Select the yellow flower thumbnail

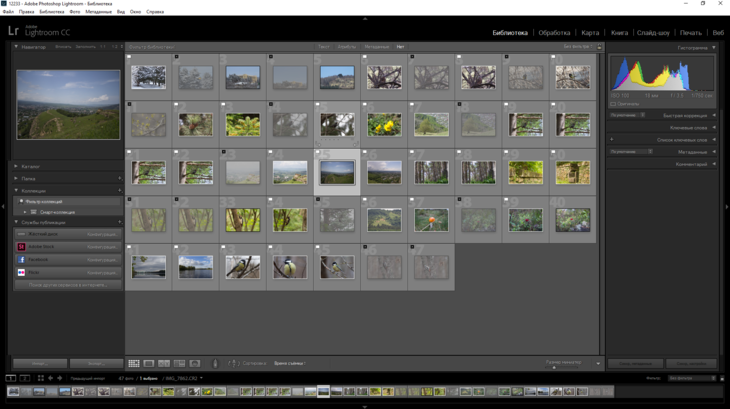[x=384, y=124]
